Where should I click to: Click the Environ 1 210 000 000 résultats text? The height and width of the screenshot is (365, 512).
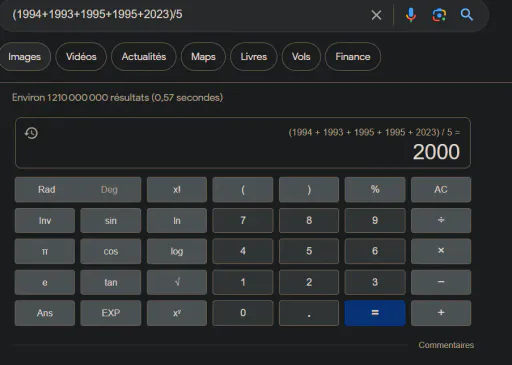coord(117,98)
